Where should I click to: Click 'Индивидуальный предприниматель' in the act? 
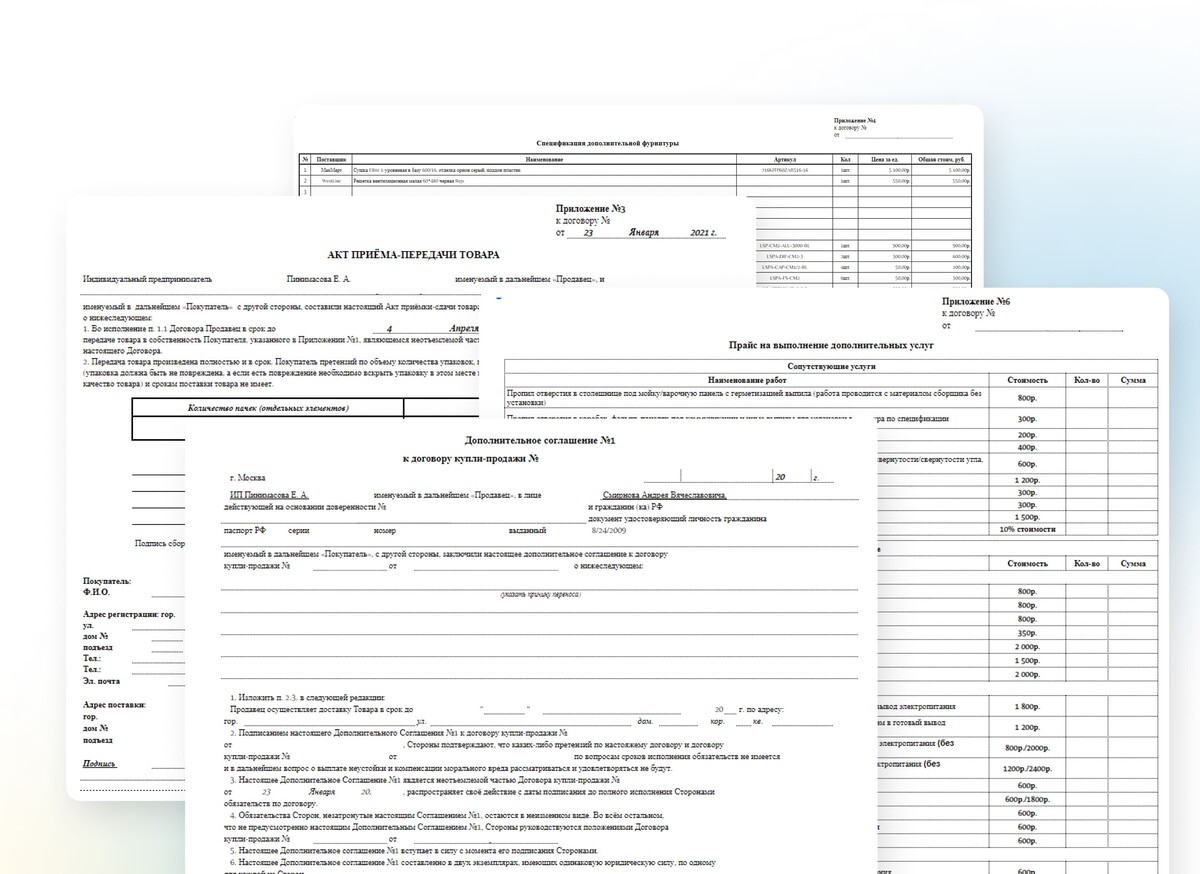[147, 280]
